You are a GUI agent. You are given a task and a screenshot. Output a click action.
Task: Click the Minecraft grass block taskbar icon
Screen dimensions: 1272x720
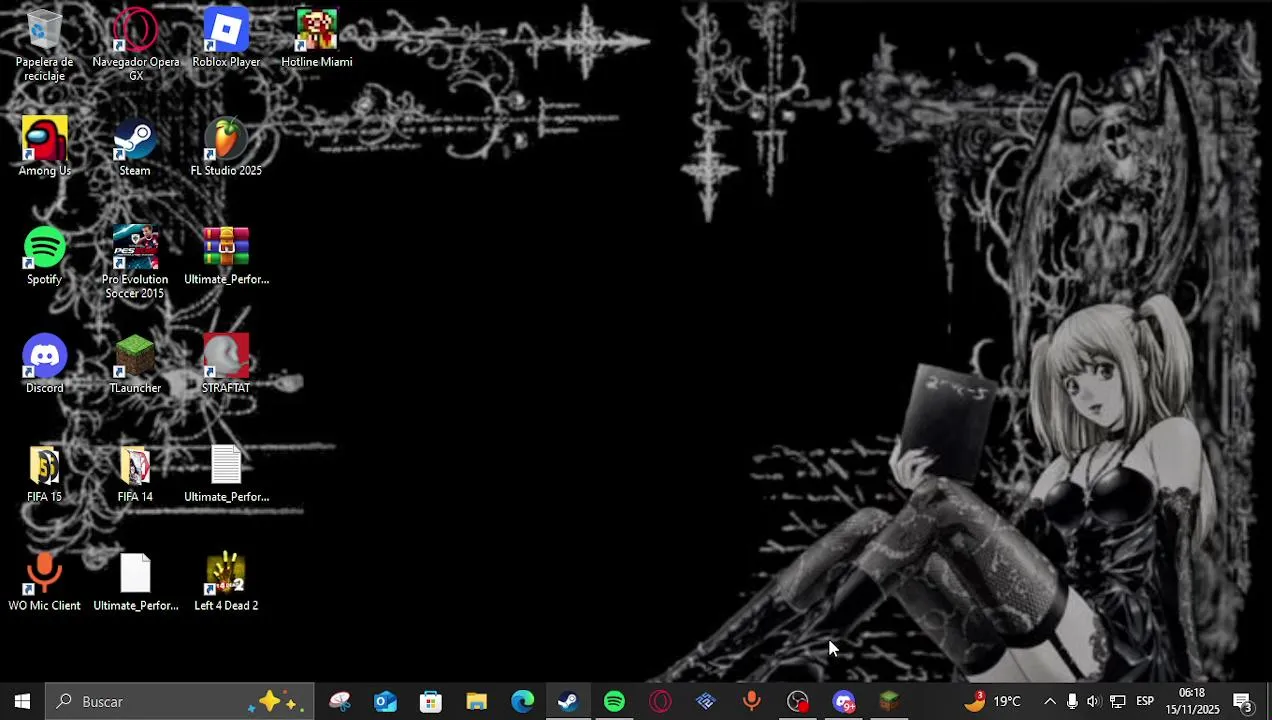(x=889, y=702)
